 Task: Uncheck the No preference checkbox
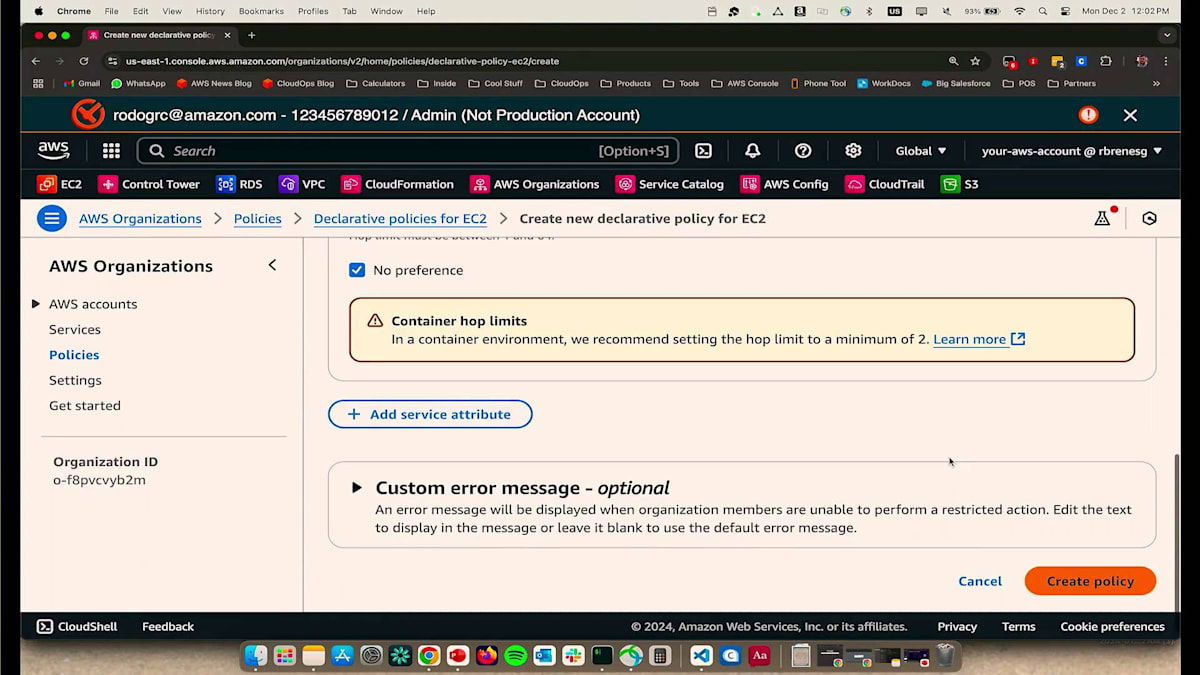(x=357, y=270)
